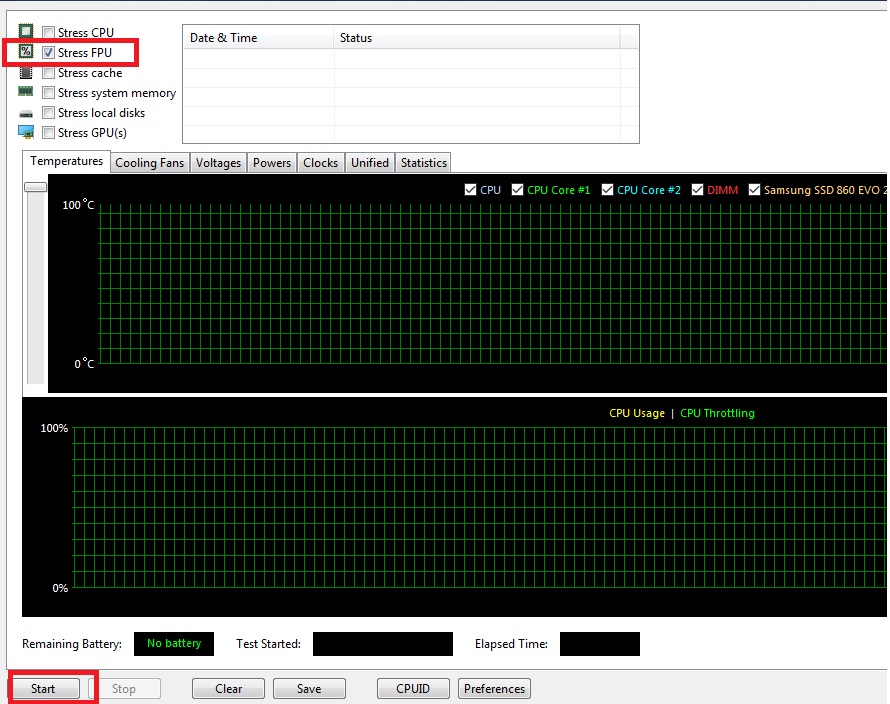Image resolution: width=890 pixels, height=704 pixels.
Task: Click the vertical slider beside the temperature graph
Action: (36, 187)
